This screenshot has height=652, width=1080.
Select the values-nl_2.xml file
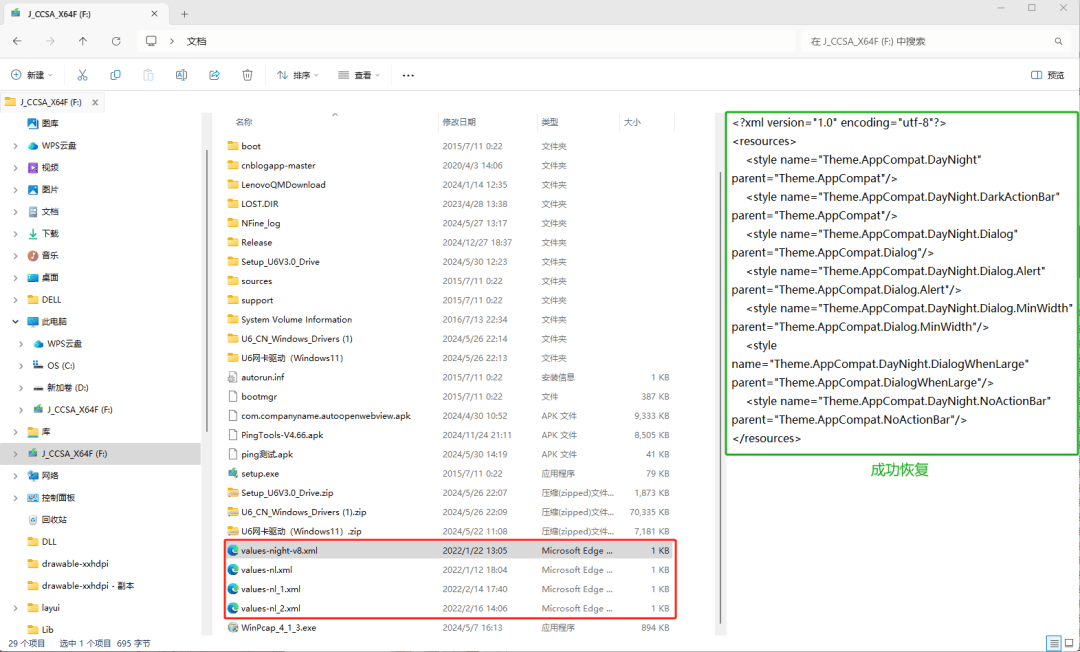(270, 608)
